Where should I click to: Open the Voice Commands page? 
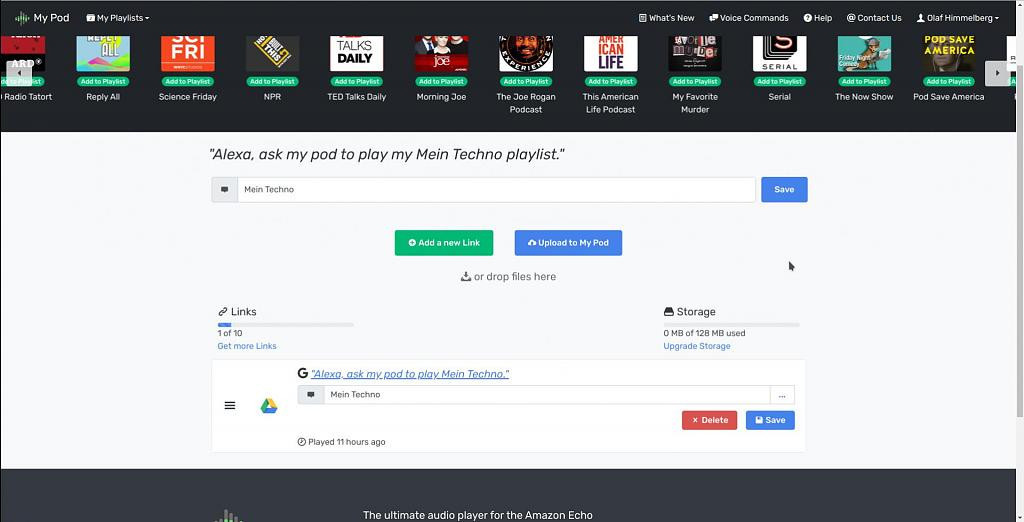(x=748, y=18)
